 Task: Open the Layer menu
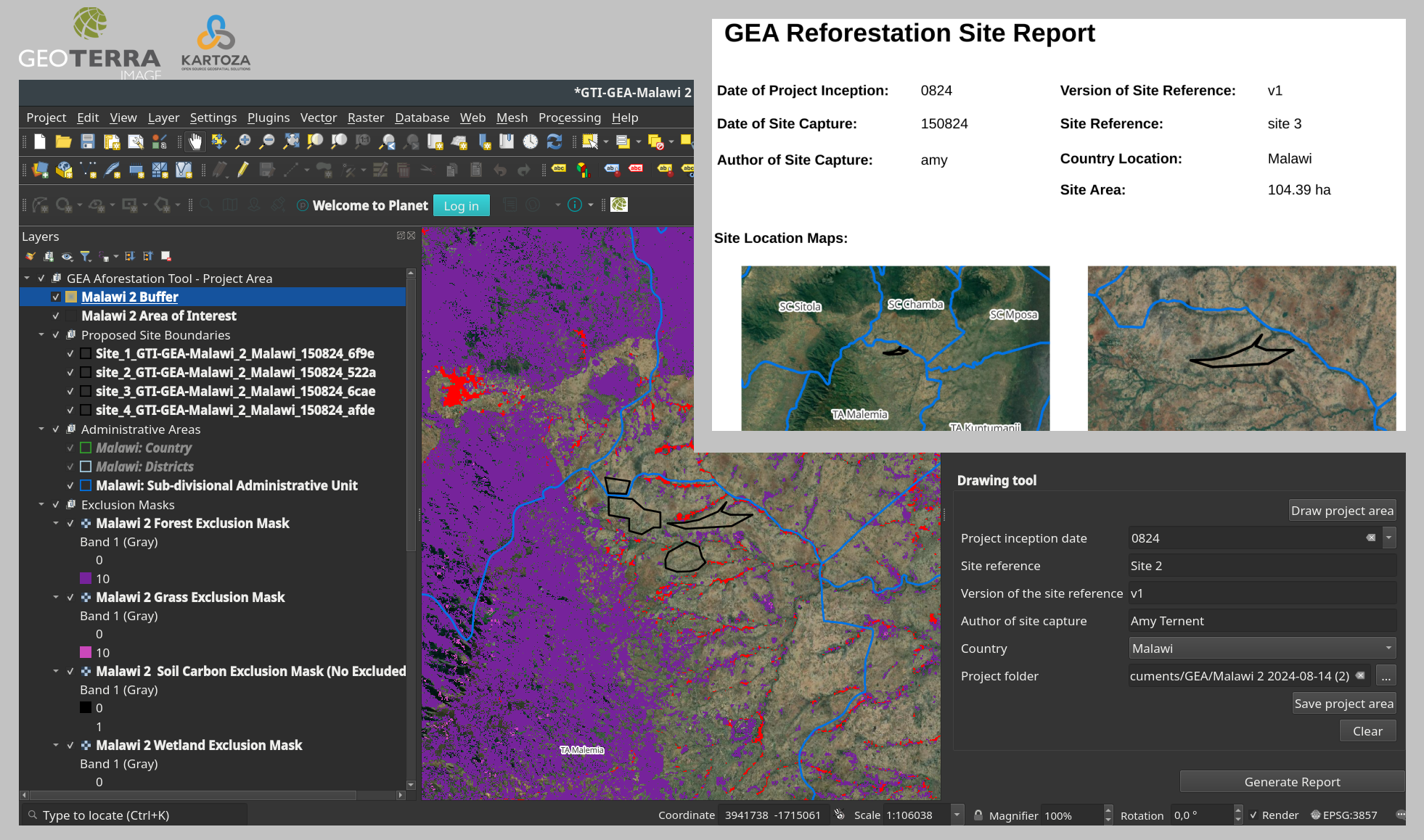pos(163,118)
